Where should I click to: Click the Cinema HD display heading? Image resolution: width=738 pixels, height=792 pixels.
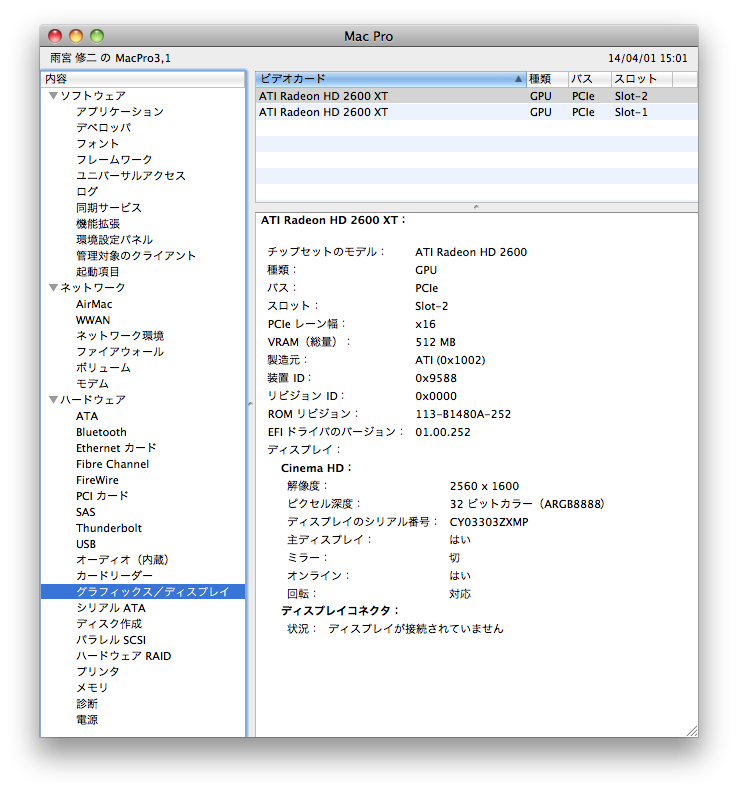(316, 468)
